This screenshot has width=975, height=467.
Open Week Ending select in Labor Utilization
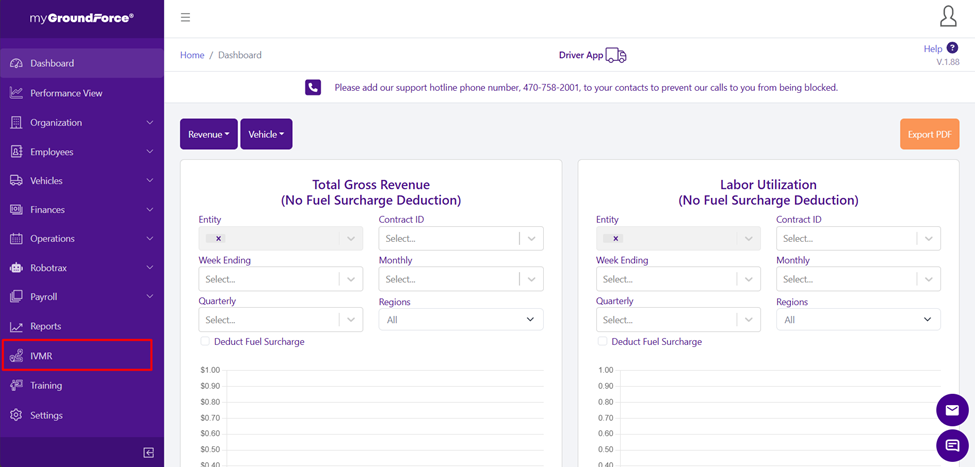tap(678, 279)
